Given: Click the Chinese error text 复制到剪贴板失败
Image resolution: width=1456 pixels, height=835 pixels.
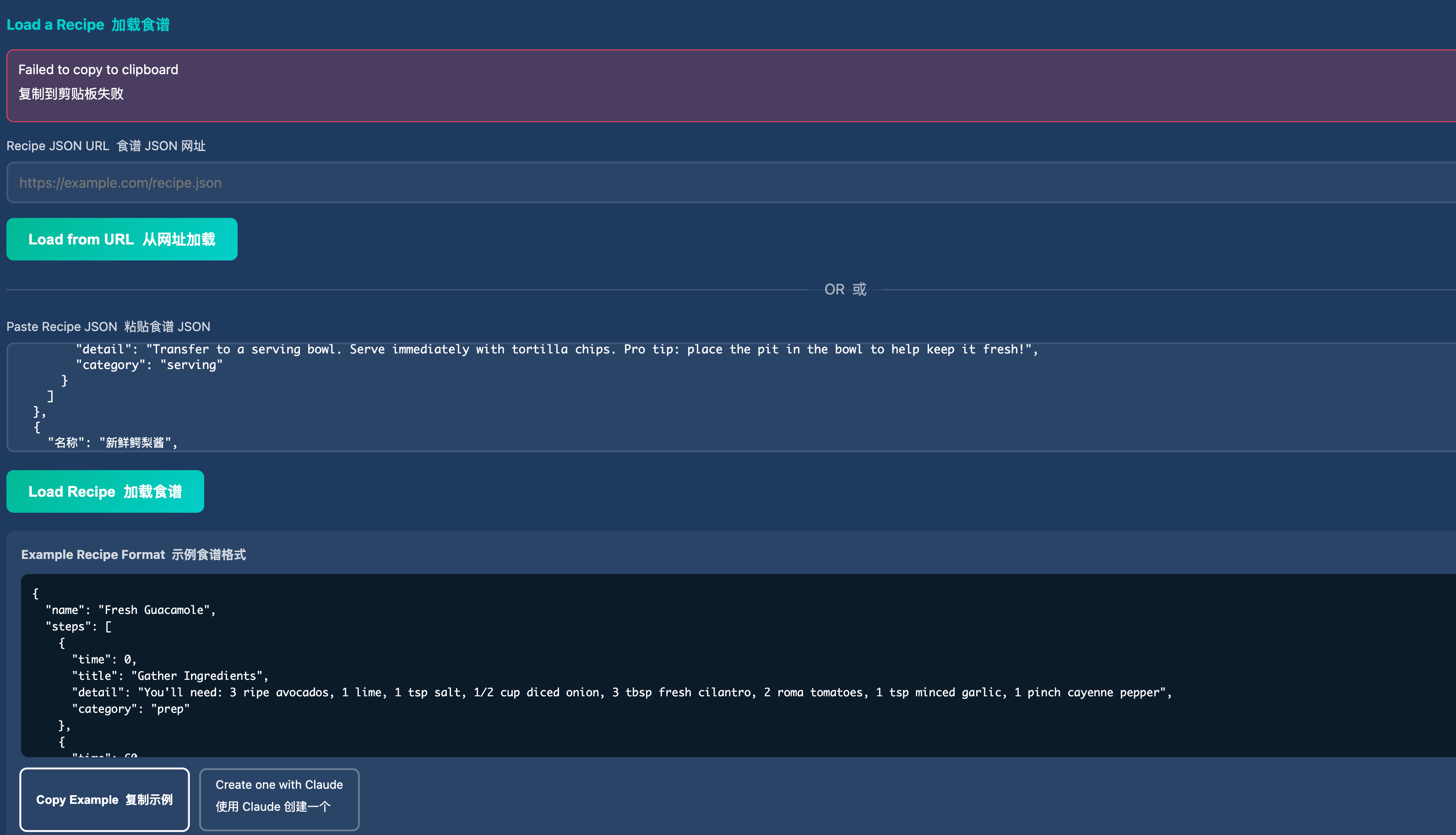Looking at the screenshot, I should (71, 93).
